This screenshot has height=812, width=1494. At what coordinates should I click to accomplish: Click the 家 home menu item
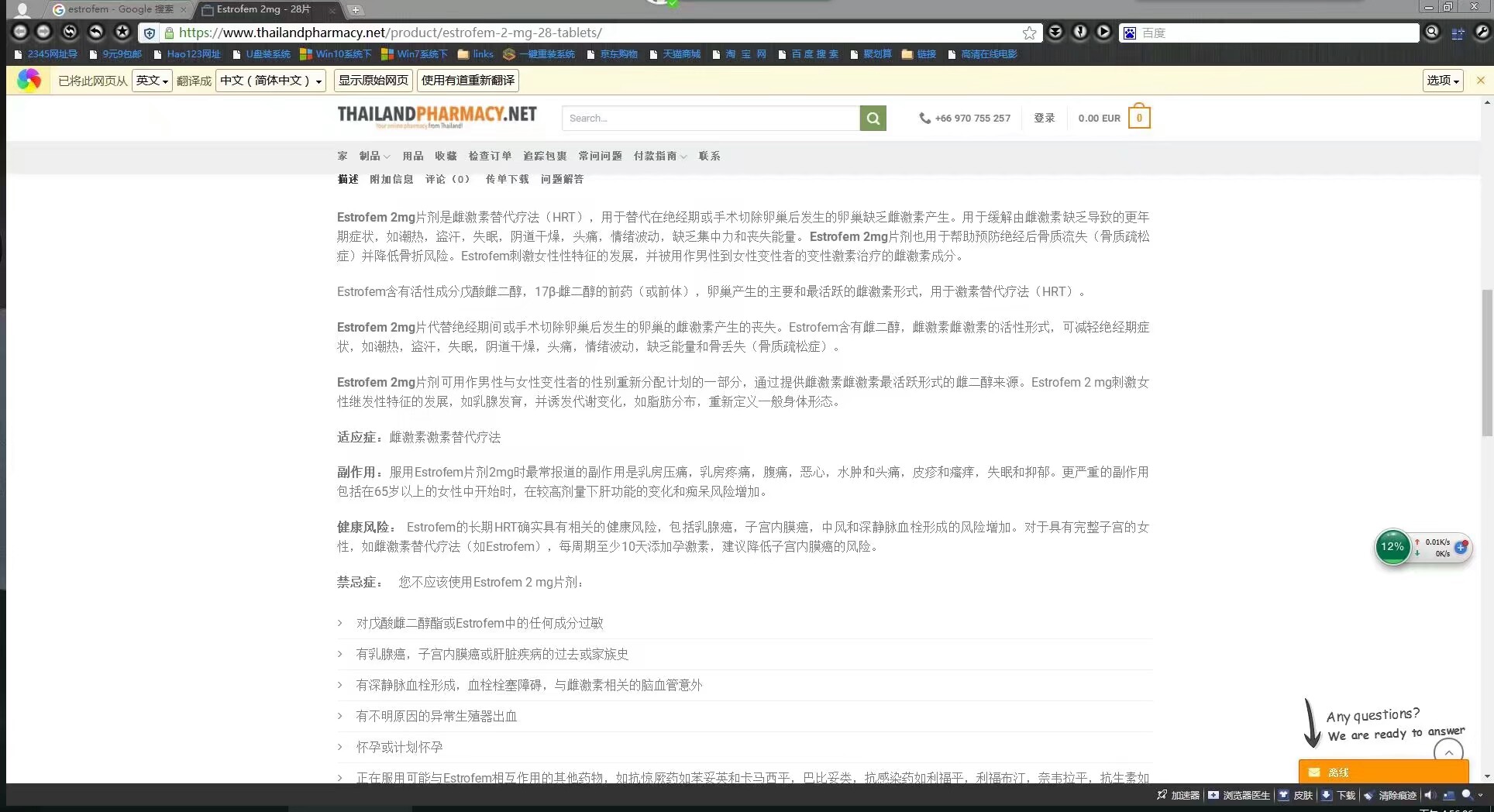pos(343,156)
